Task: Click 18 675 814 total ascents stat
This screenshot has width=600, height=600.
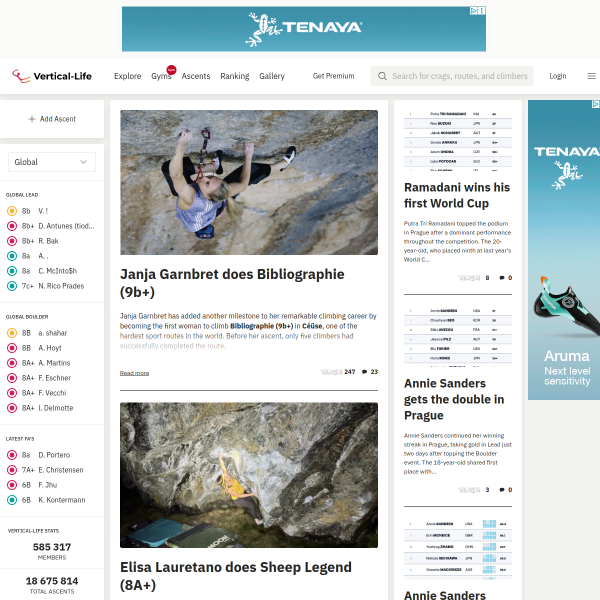Action: 52,581
